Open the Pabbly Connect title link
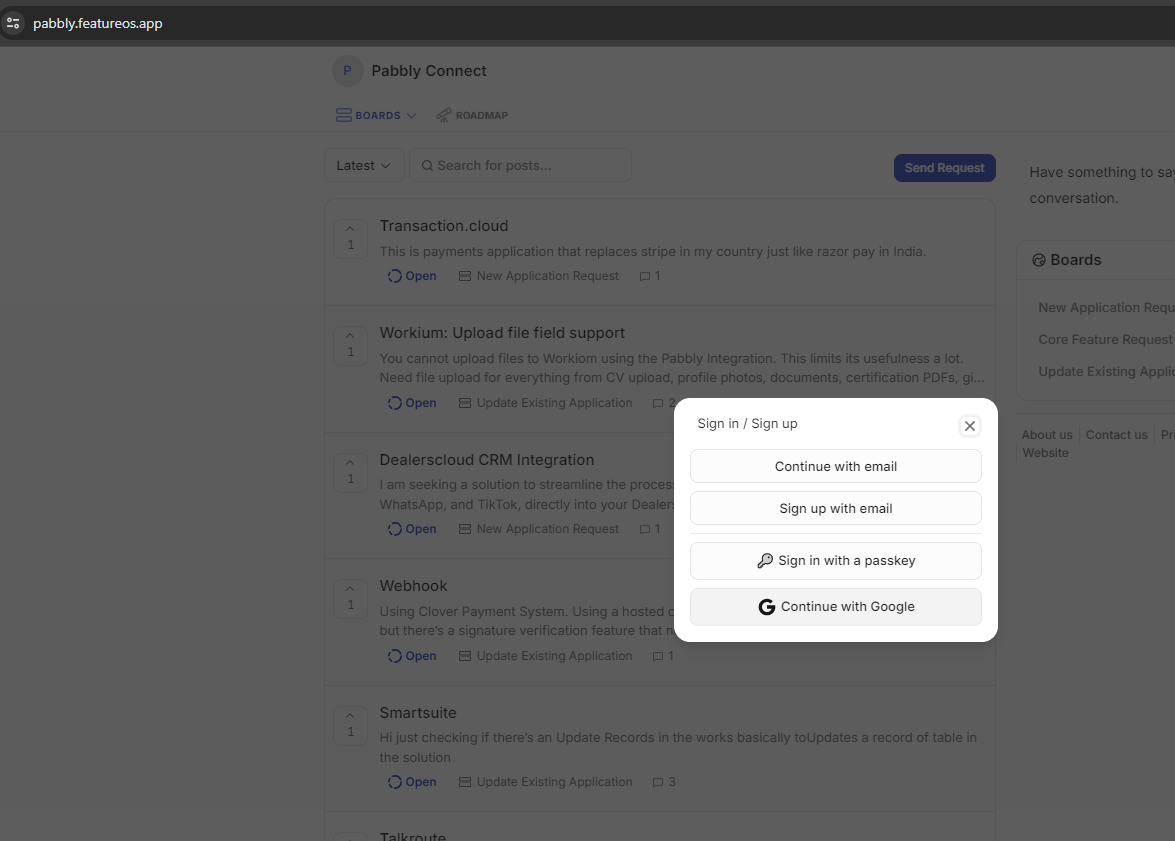This screenshot has height=841, width=1175. click(429, 71)
